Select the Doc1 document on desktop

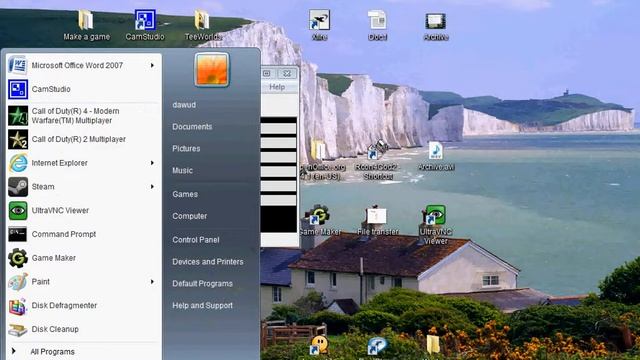(x=377, y=25)
